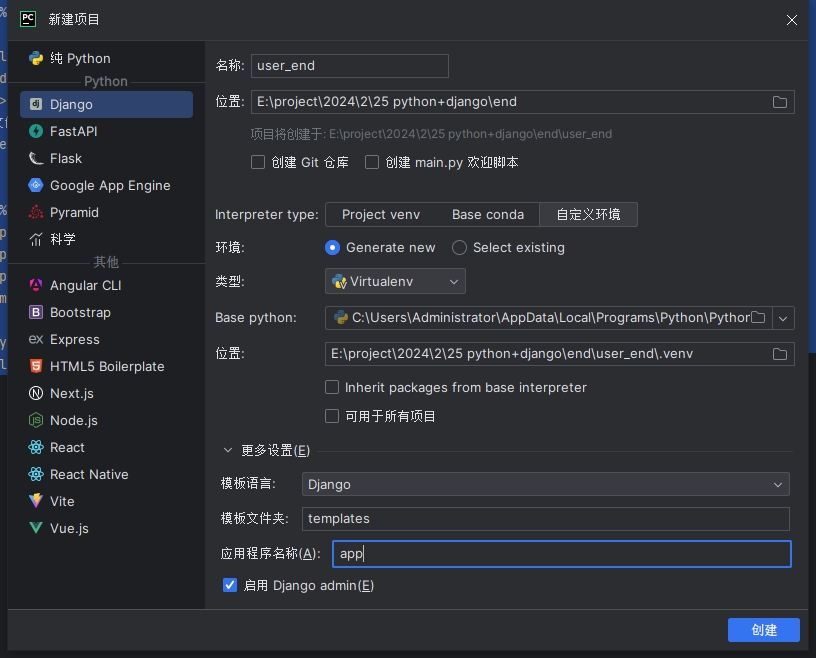Pick the Angular CLI icon
The width and height of the screenshot is (816, 658).
click(x=36, y=285)
